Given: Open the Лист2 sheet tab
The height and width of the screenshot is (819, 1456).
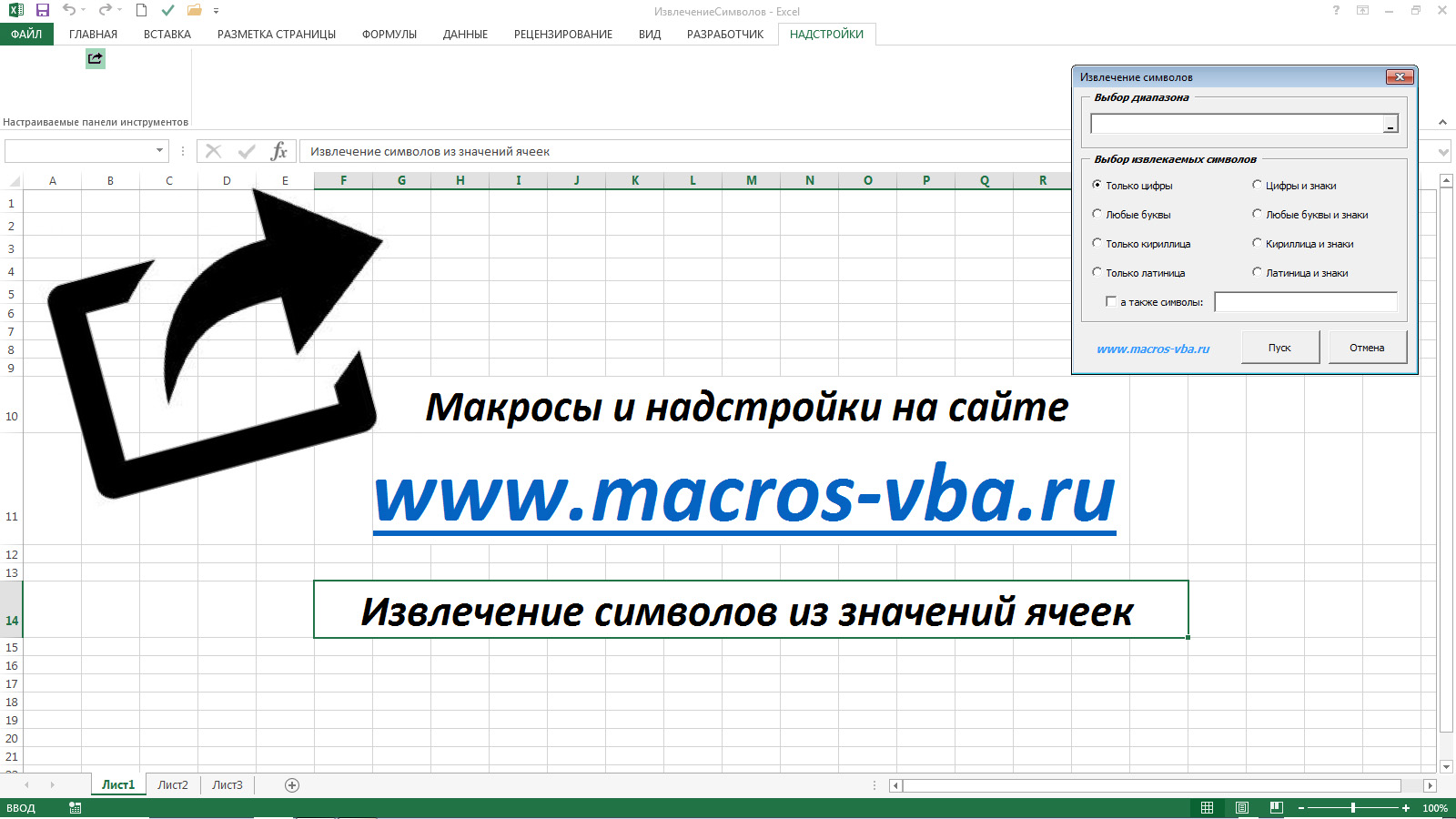Looking at the screenshot, I should point(172,784).
